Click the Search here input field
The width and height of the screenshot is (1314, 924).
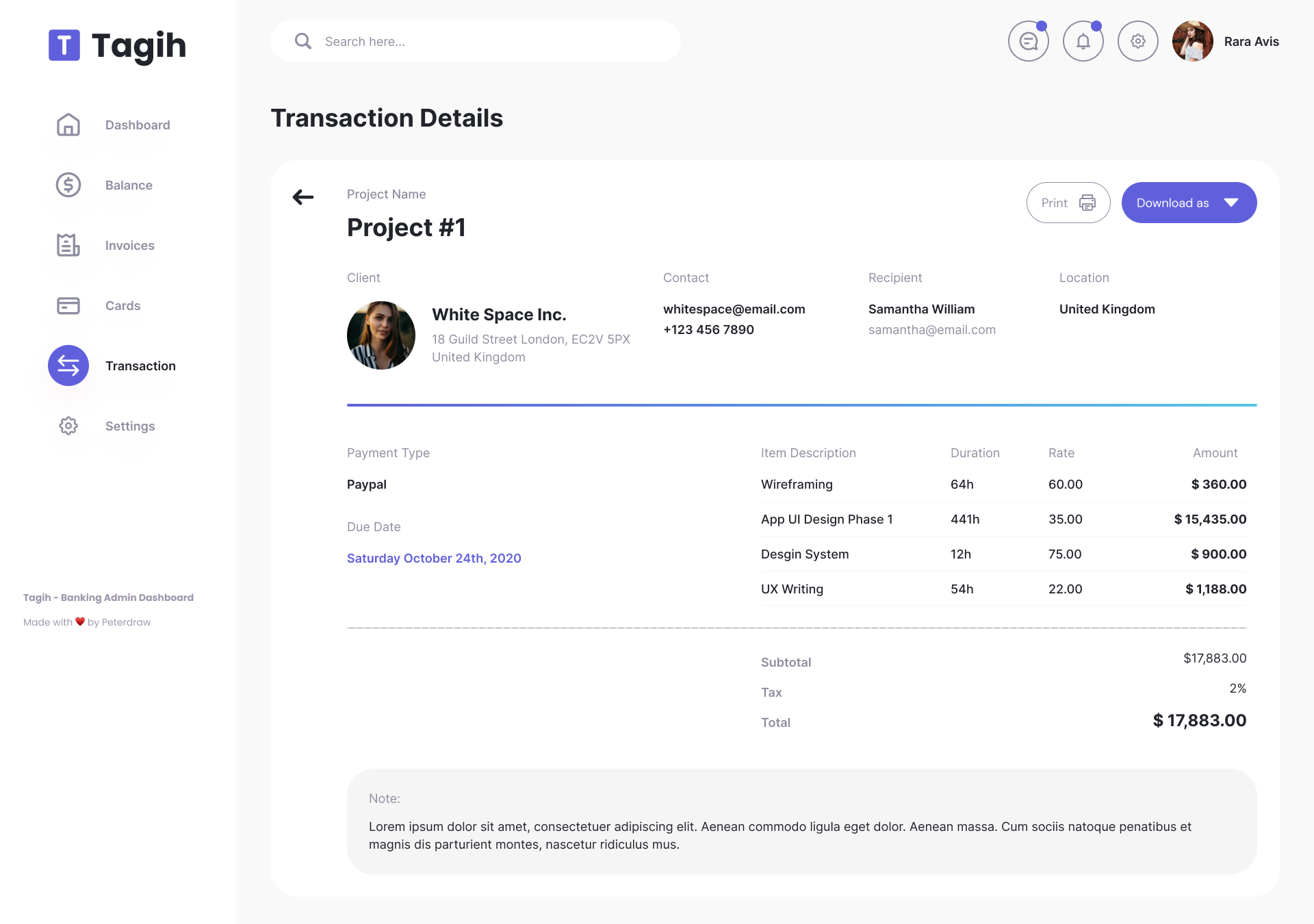[x=493, y=42]
